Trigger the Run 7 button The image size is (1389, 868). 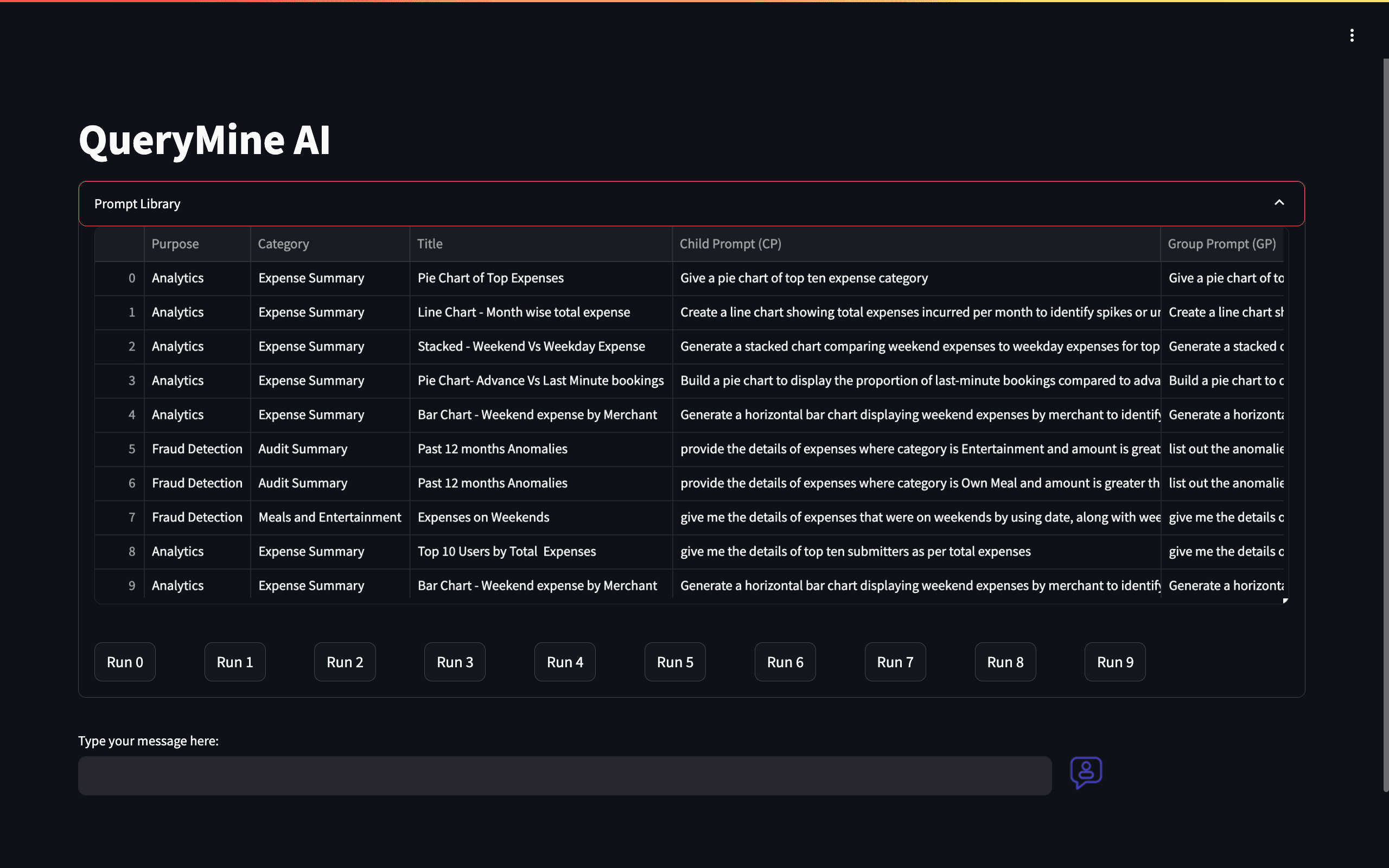click(895, 662)
